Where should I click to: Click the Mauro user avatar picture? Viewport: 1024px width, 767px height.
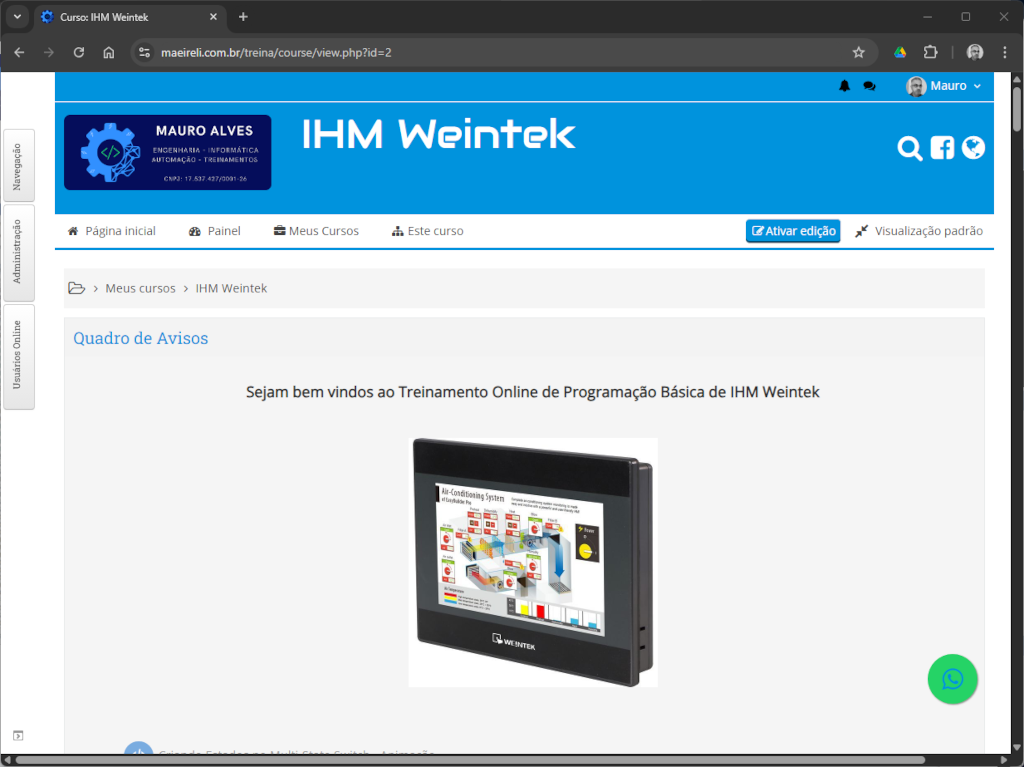point(916,86)
